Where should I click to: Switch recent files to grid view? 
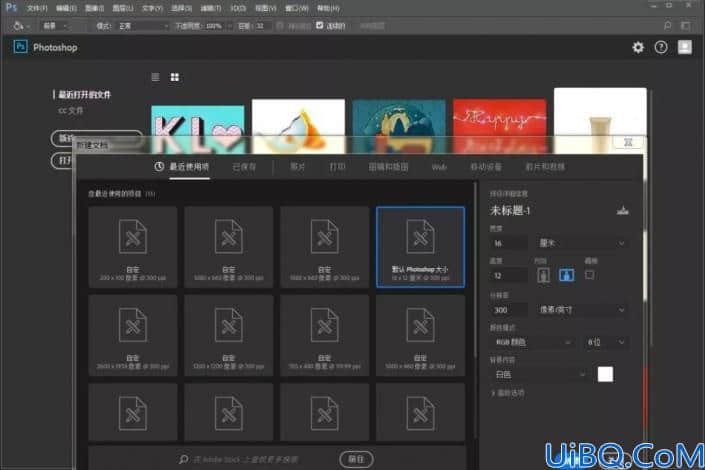(175, 77)
